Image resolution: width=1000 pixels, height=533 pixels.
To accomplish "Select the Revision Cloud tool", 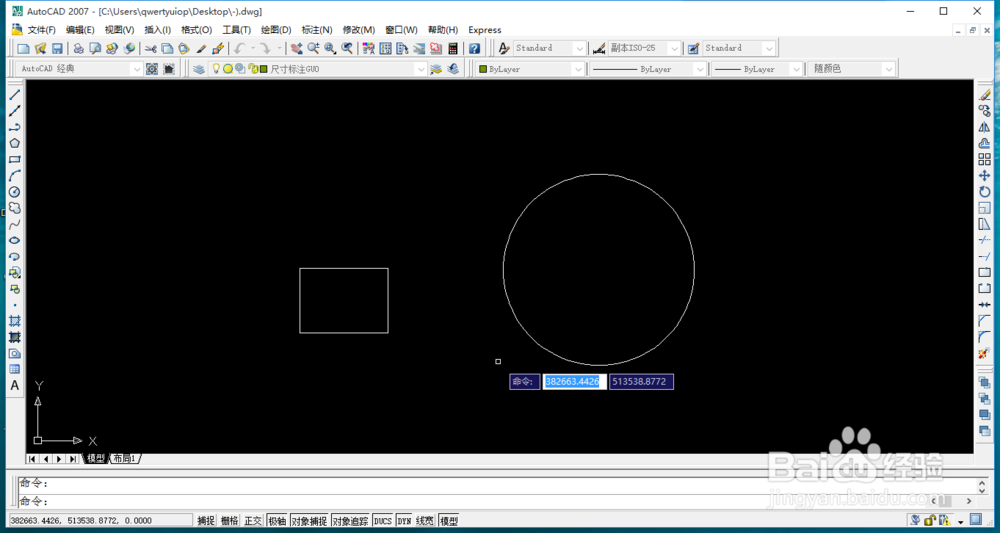I will coord(15,208).
